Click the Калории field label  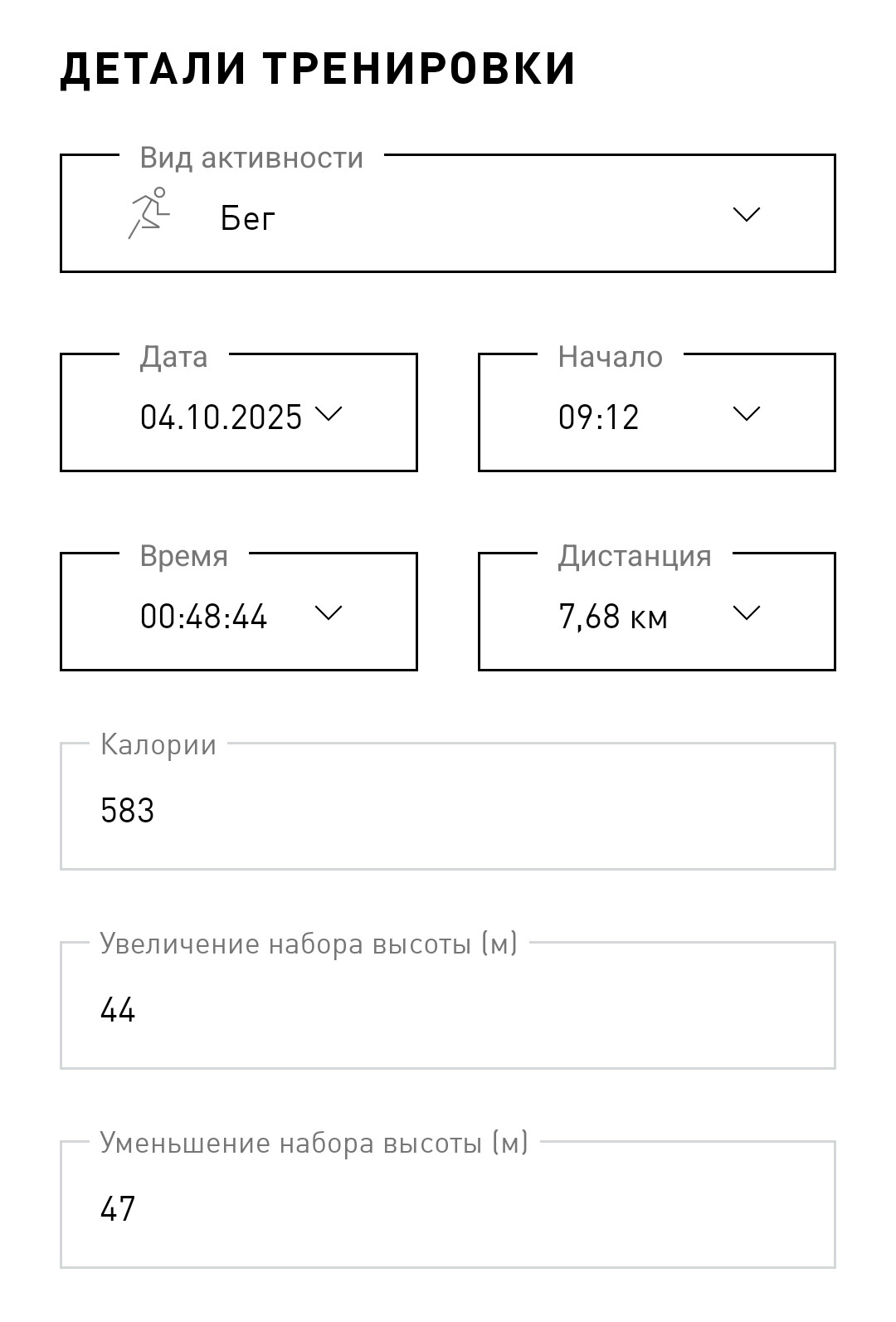click(158, 744)
